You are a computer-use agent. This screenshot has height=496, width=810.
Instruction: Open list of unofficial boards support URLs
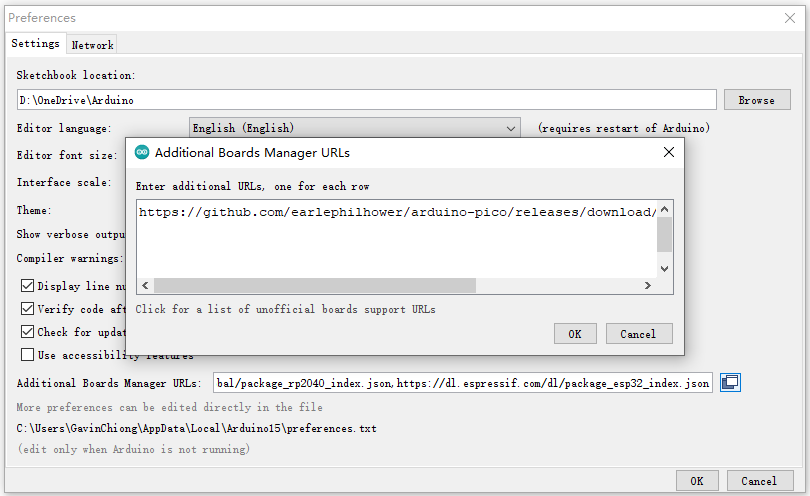click(285, 309)
